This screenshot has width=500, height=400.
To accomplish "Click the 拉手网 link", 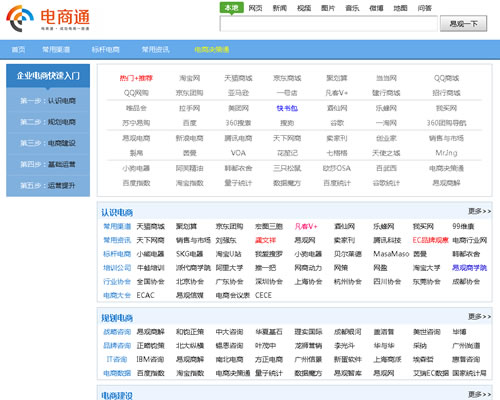I will (x=190, y=108).
